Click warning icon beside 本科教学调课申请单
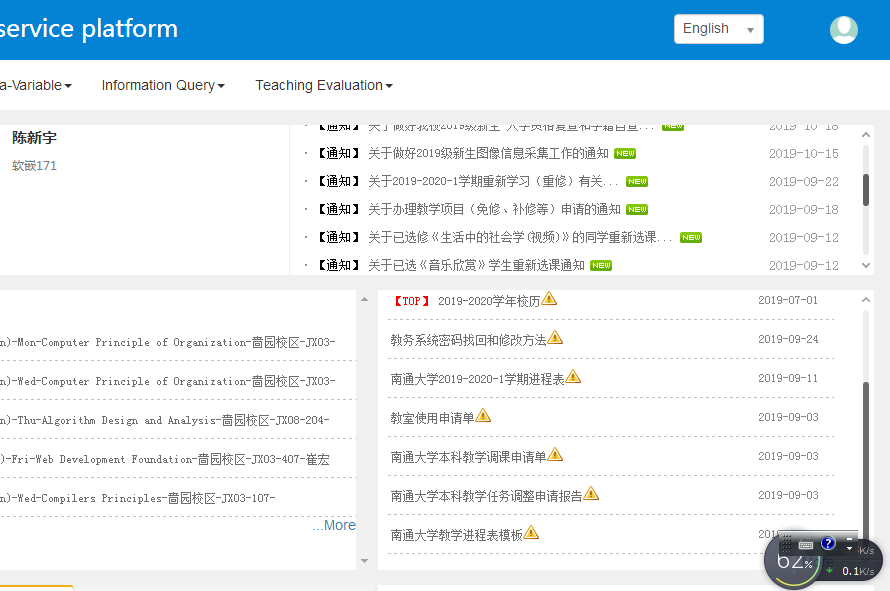890x591 pixels. 555,454
